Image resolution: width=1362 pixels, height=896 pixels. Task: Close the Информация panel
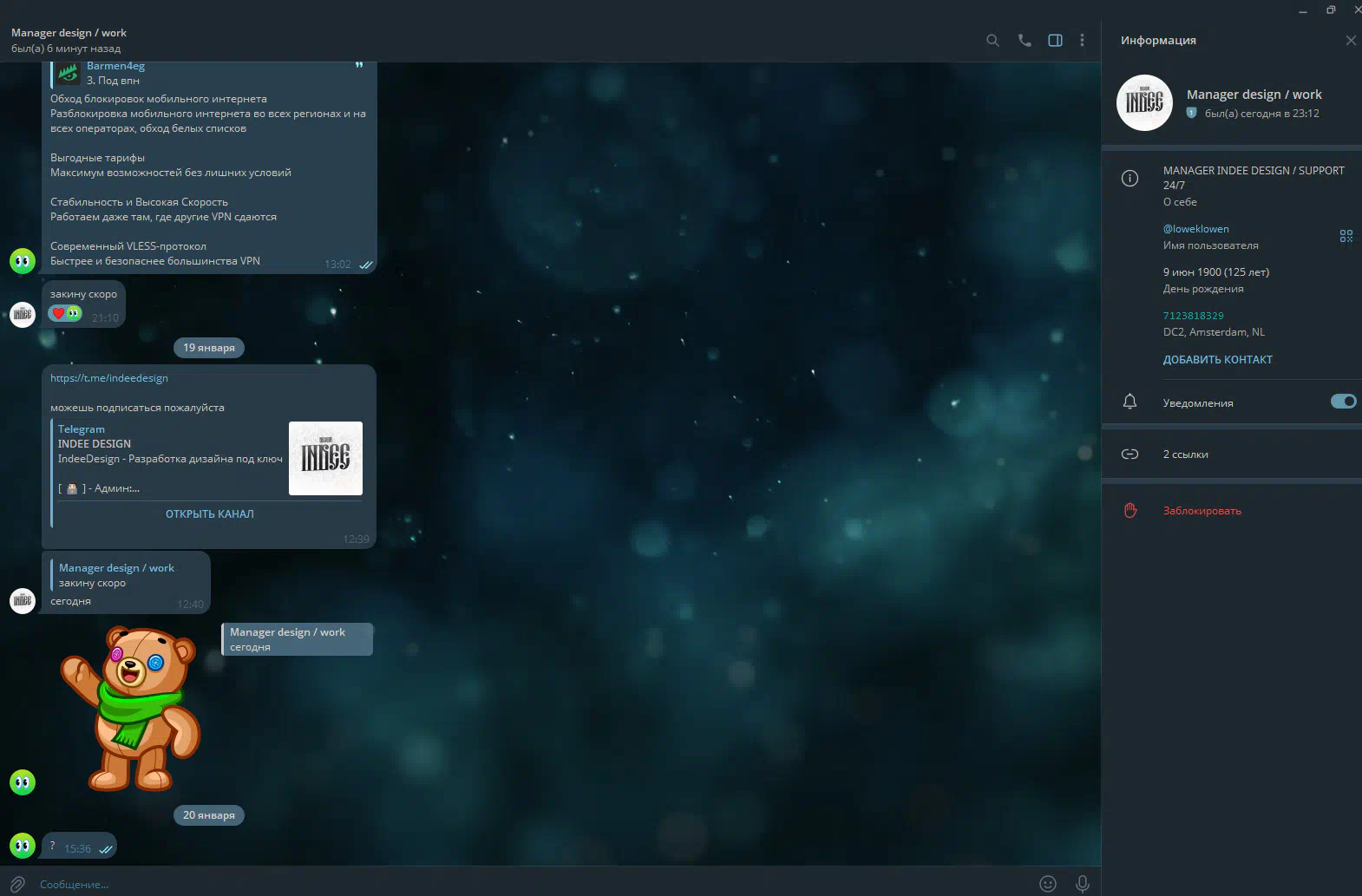coord(1350,40)
